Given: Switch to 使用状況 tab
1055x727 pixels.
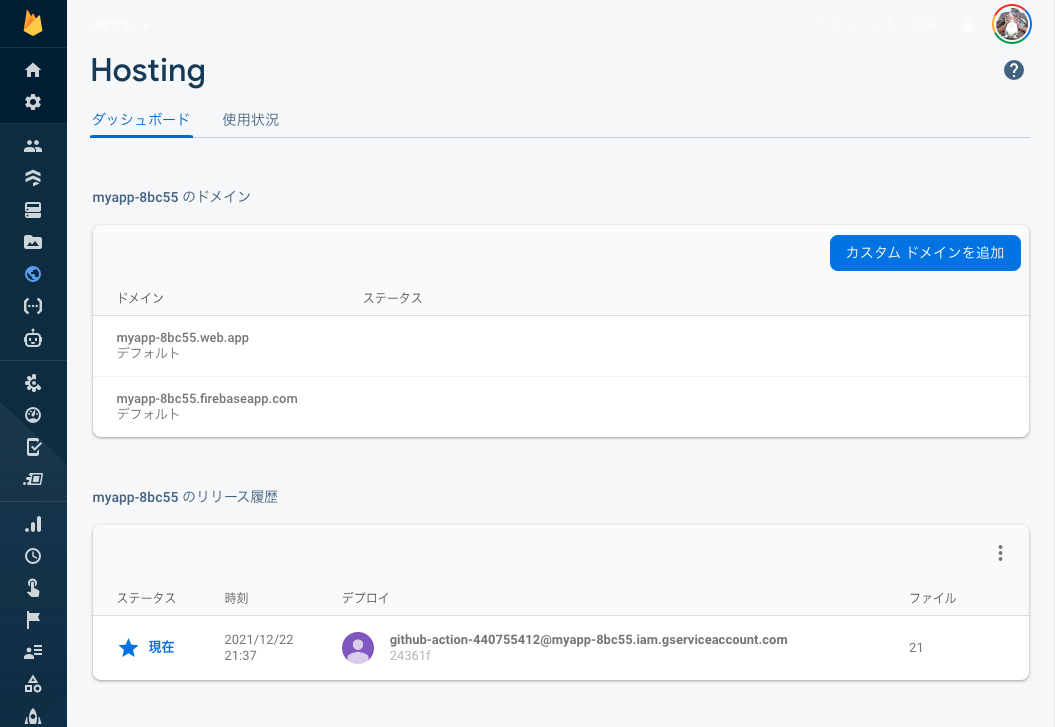Looking at the screenshot, I should pos(250,120).
